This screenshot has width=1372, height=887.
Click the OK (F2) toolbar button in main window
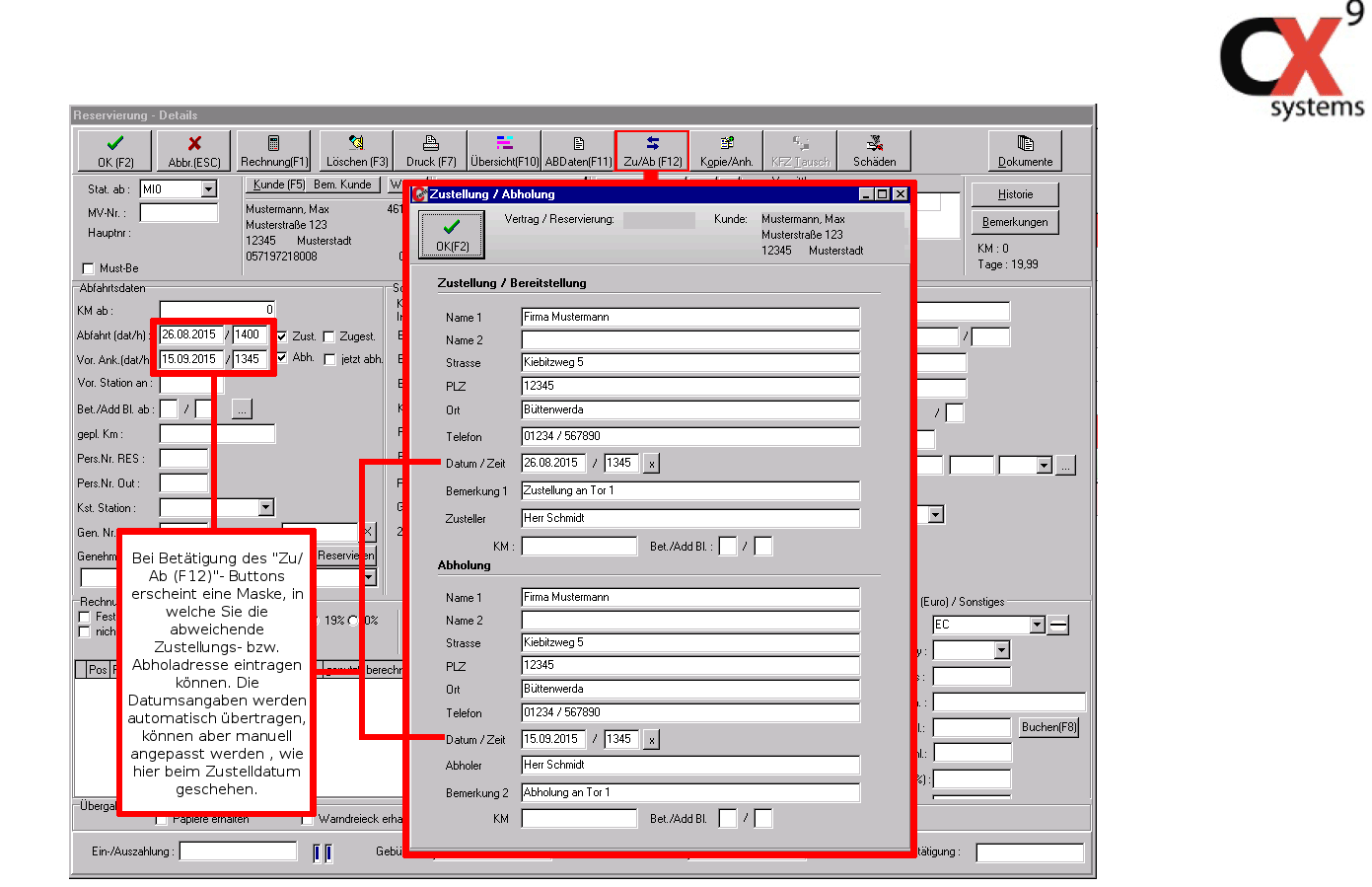(x=115, y=151)
